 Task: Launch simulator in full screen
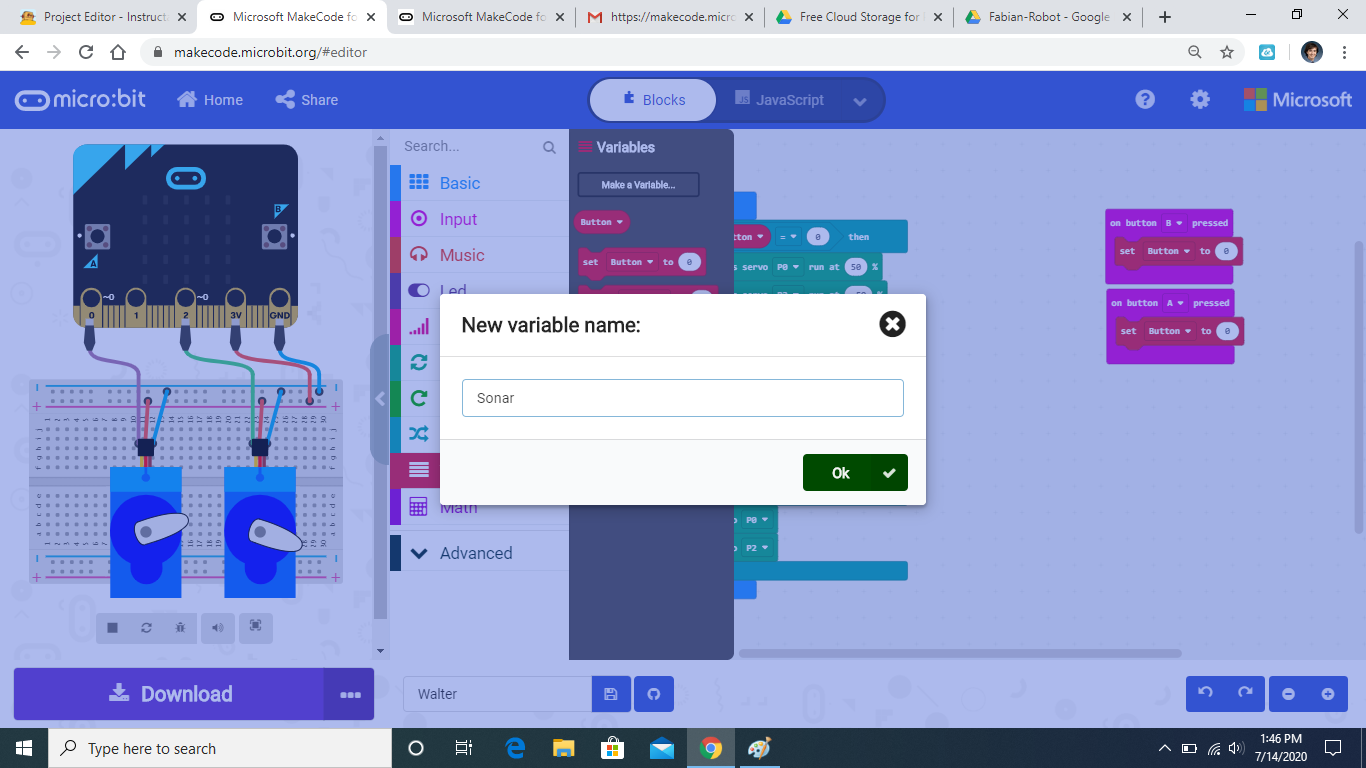[256, 626]
